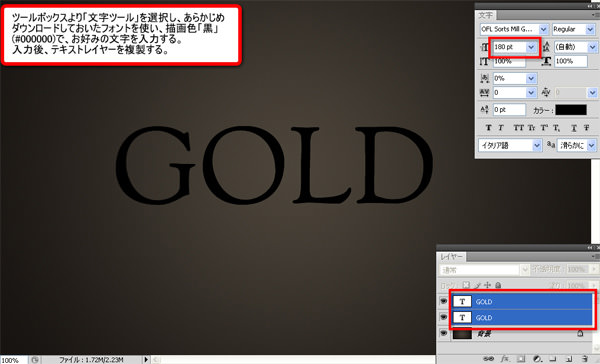
Task: Apply Underline text style
Action: point(574,128)
